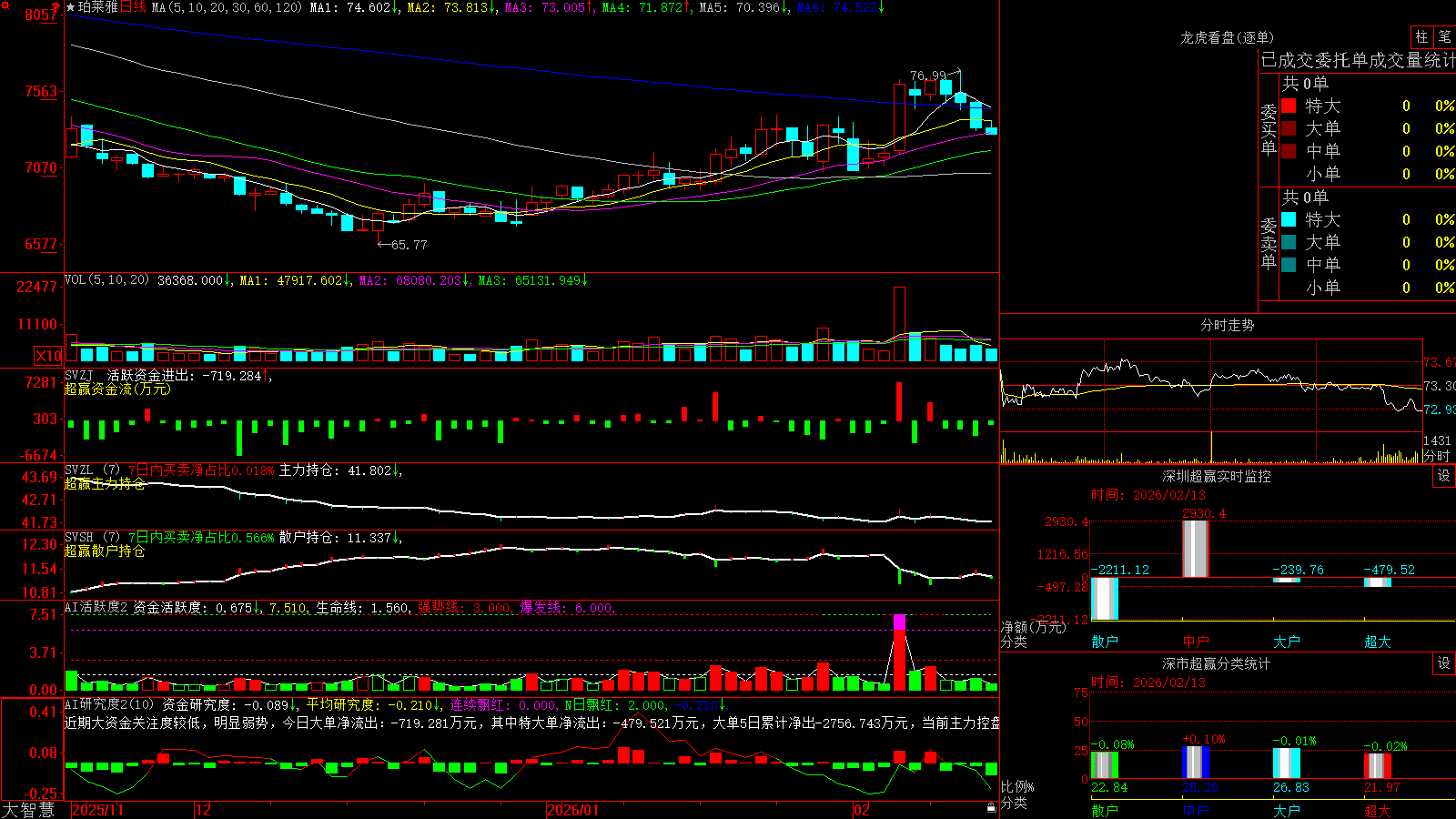Click the dark red 中单 buy order swatch
Screen dimensions: 1456x819
1289,151
